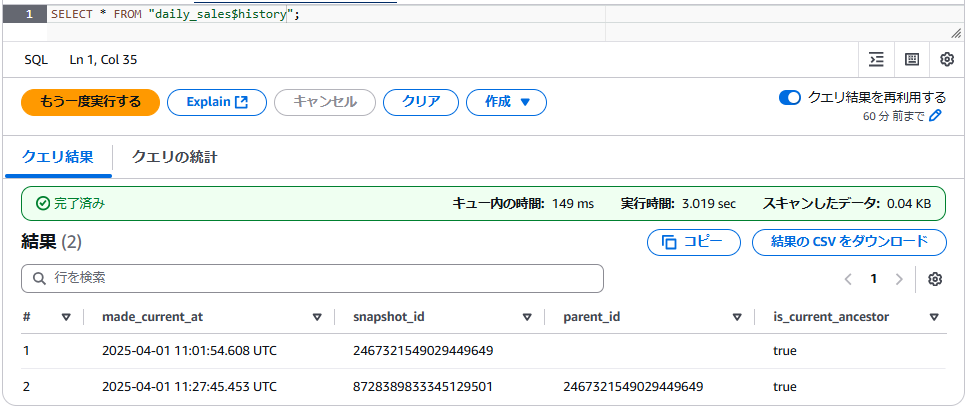Click キュー内の時間 149 ms value

(571, 204)
